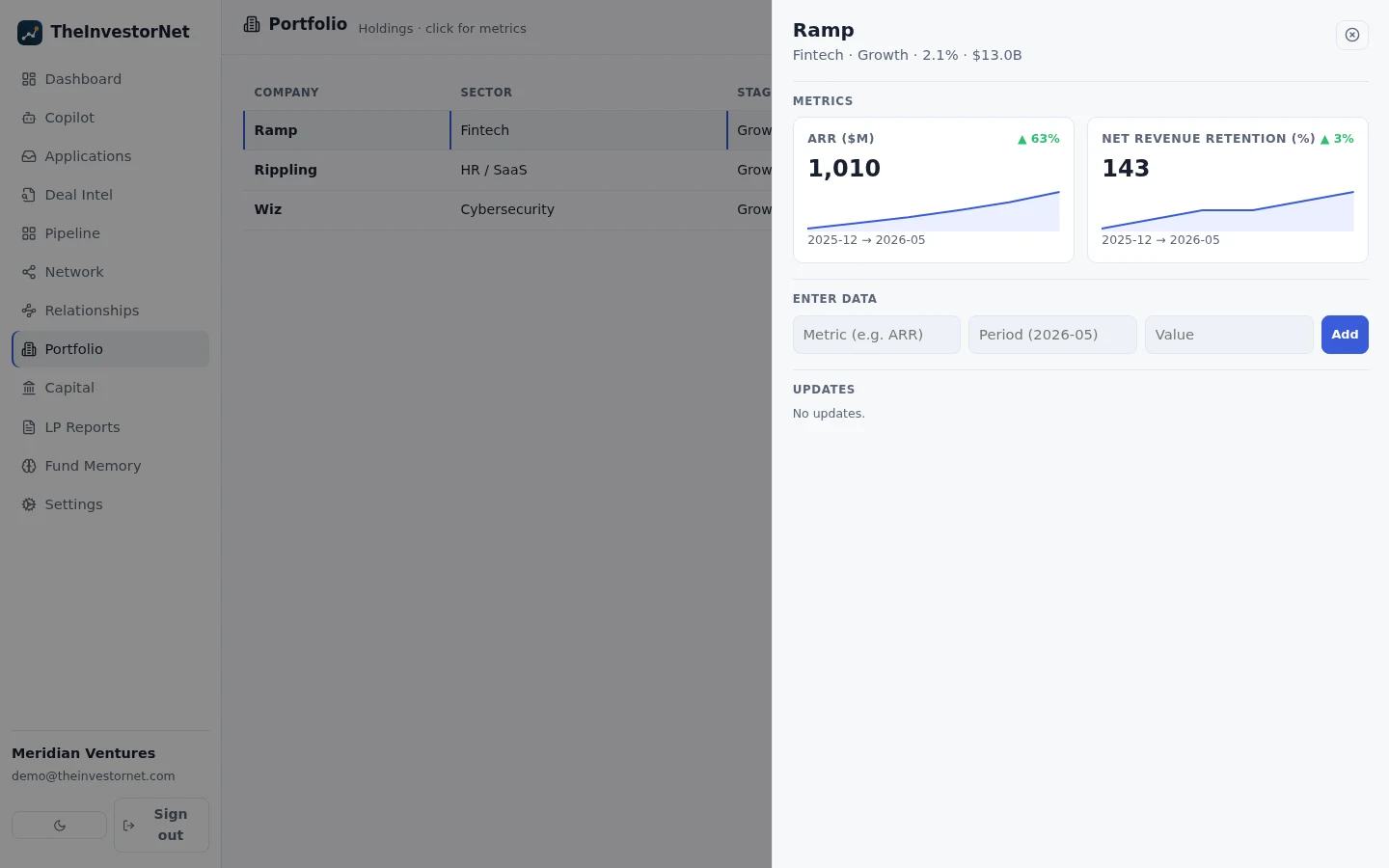The height and width of the screenshot is (868, 1389).
Task: Click the Deal Intel document icon
Action: click(x=29, y=195)
